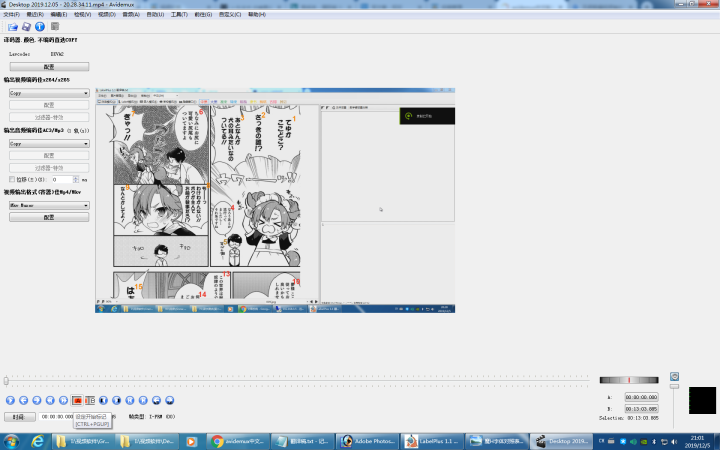Toggle audio mute icon above volume slider

[x=674, y=377]
